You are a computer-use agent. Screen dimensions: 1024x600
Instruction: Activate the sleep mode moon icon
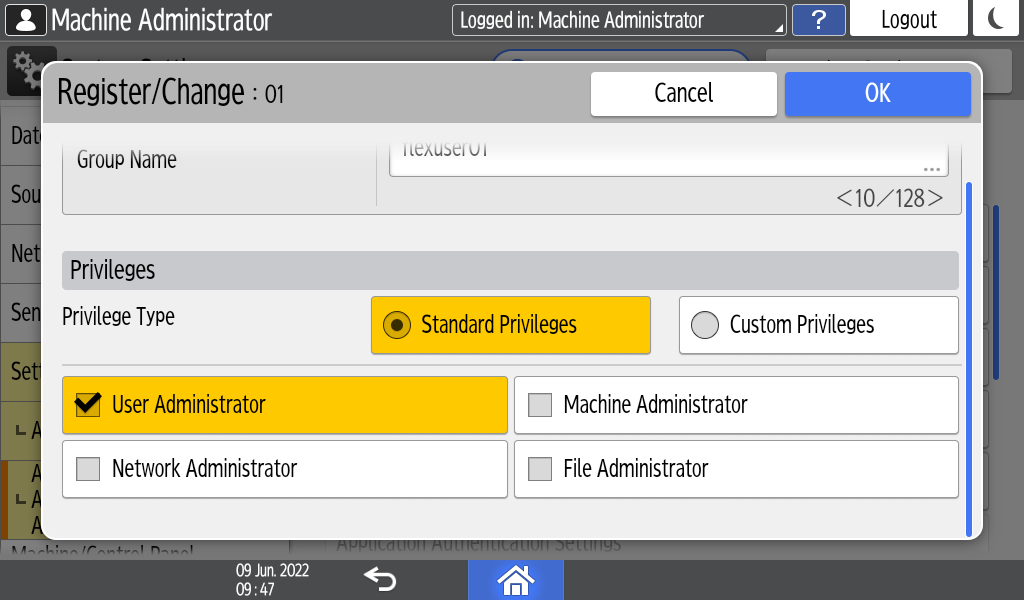996,20
